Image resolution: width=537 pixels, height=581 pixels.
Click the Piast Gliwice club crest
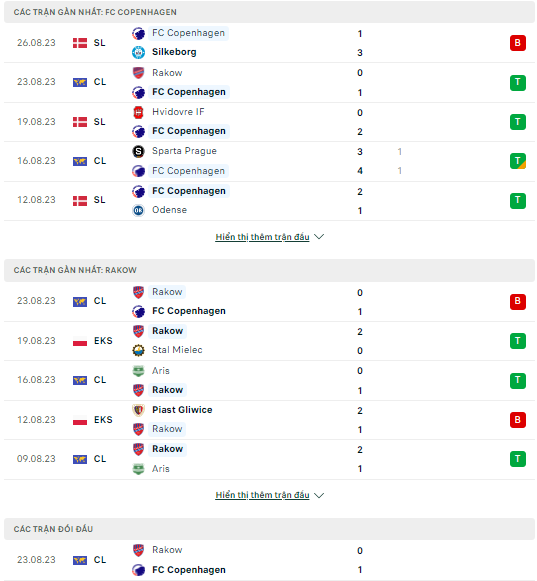tap(138, 410)
